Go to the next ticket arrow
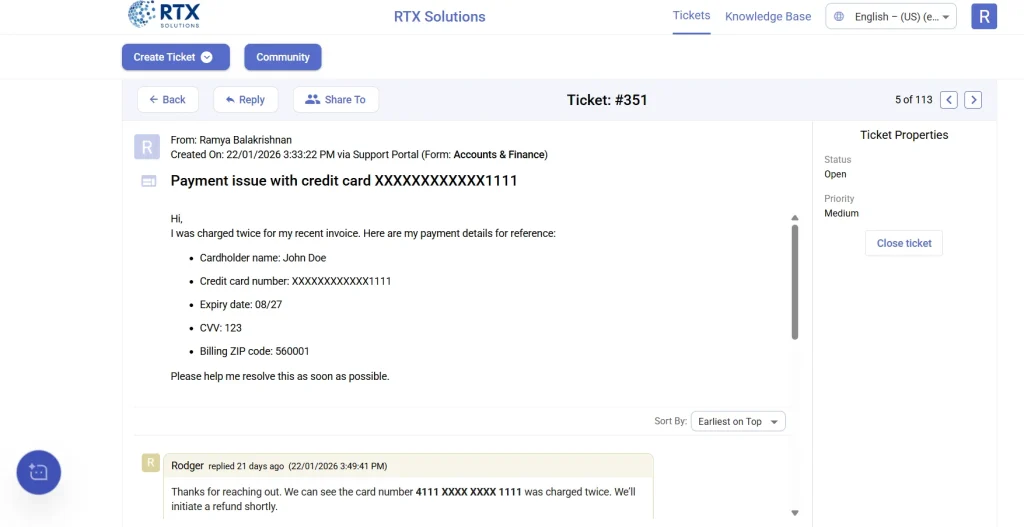The height and width of the screenshot is (527, 1024). click(973, 100)
